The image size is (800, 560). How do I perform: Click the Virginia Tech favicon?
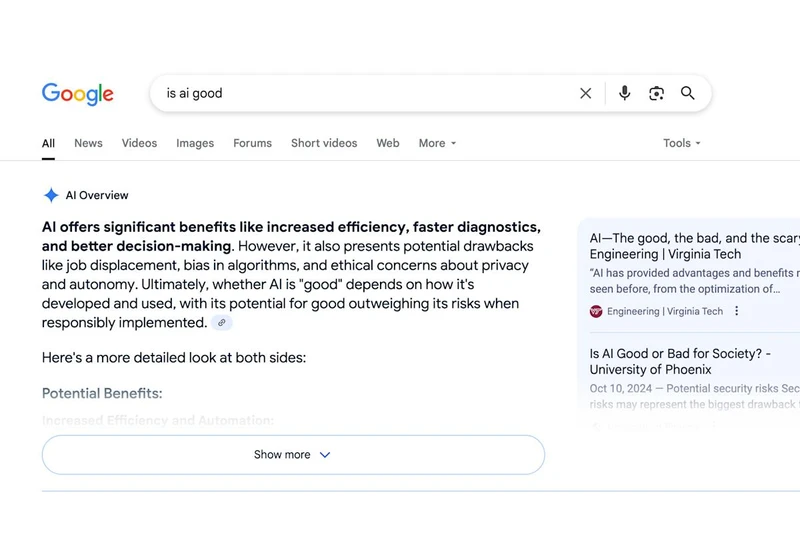click(596, 311)
